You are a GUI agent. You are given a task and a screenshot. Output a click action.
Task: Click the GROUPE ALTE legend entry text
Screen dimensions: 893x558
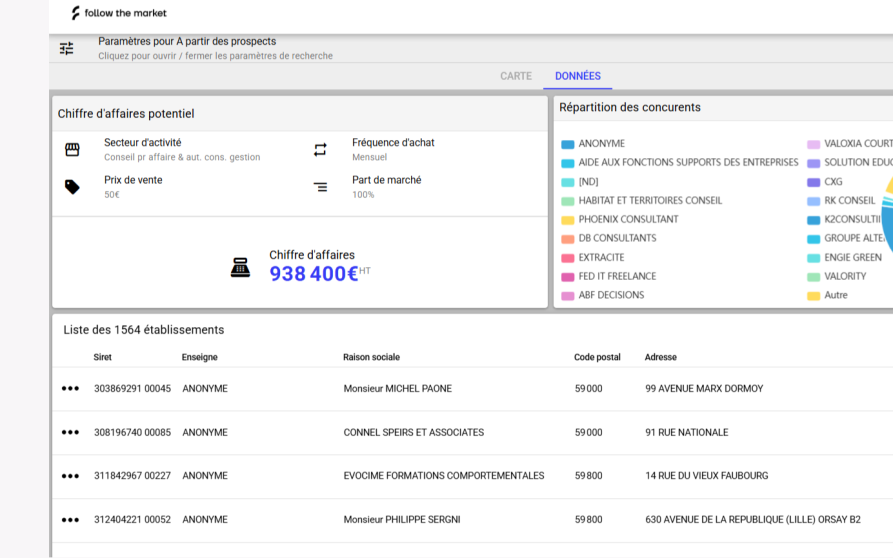(x=854, y=238)
